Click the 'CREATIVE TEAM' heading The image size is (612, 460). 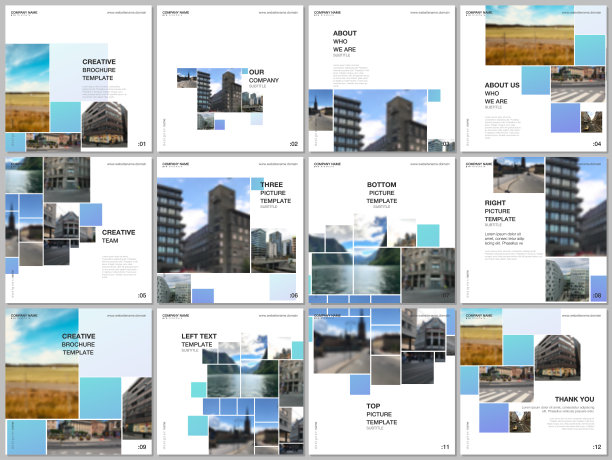[x=118, y=236]
